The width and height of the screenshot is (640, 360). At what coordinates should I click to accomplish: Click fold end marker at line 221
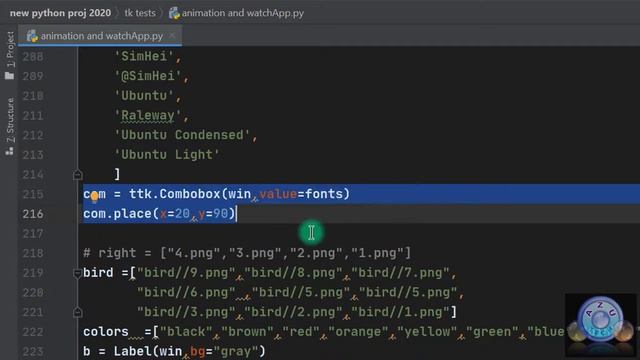(x=78, y=313)
